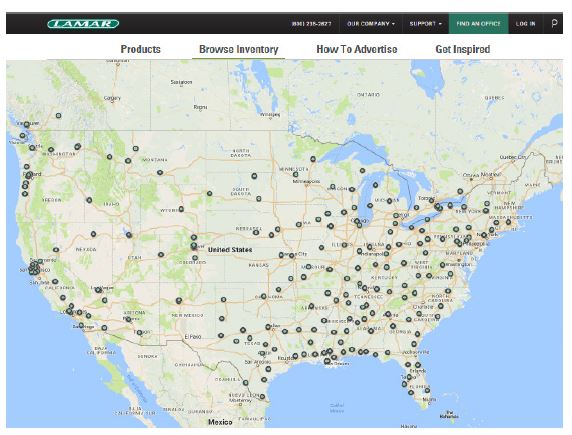Click the map marker near Vancouver
This screenshot has height=435, width=572.
[27, 124]
